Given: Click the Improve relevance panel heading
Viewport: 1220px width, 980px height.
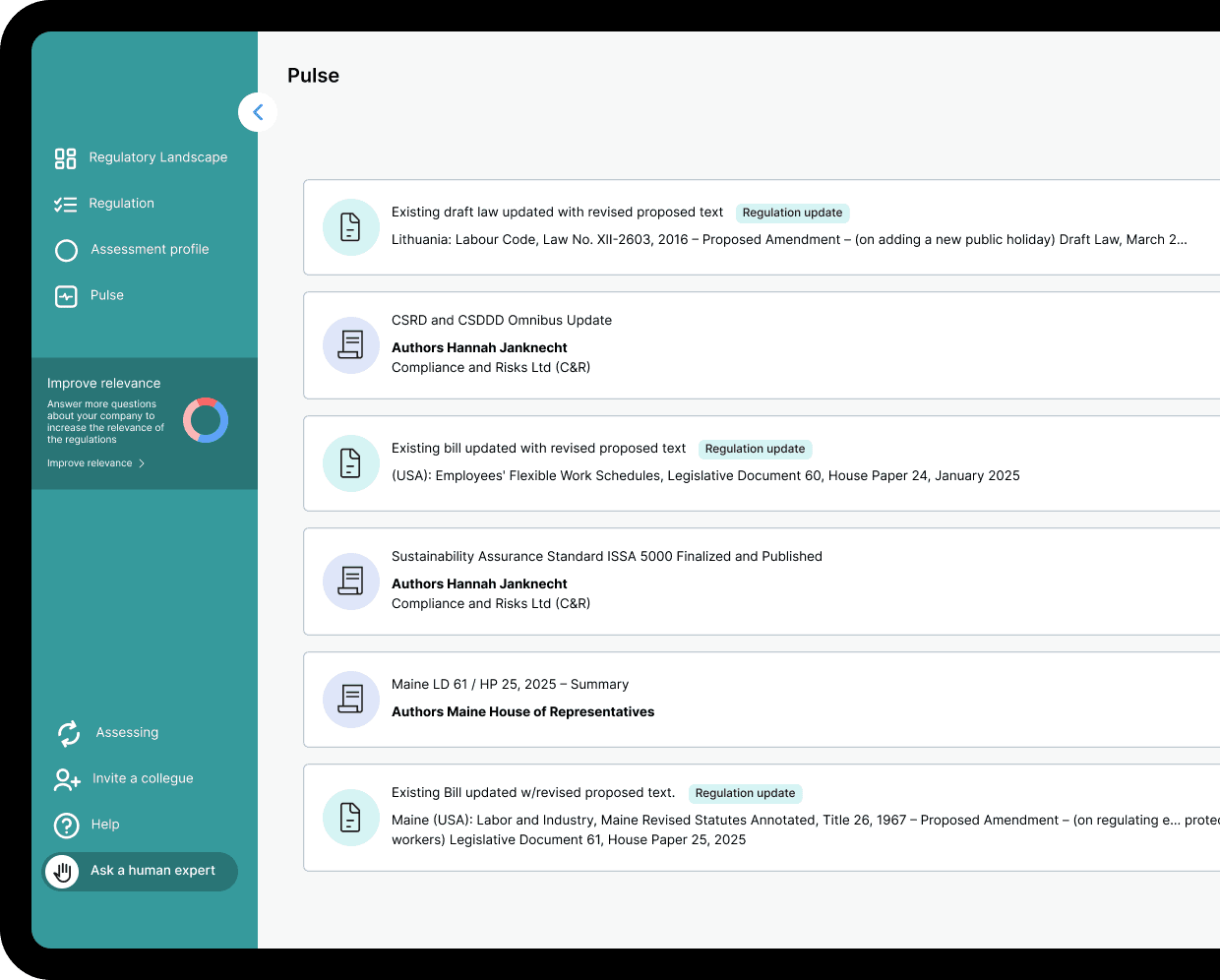Looking at the screenshot, I should pyautogui.click(x=104, y=384).
